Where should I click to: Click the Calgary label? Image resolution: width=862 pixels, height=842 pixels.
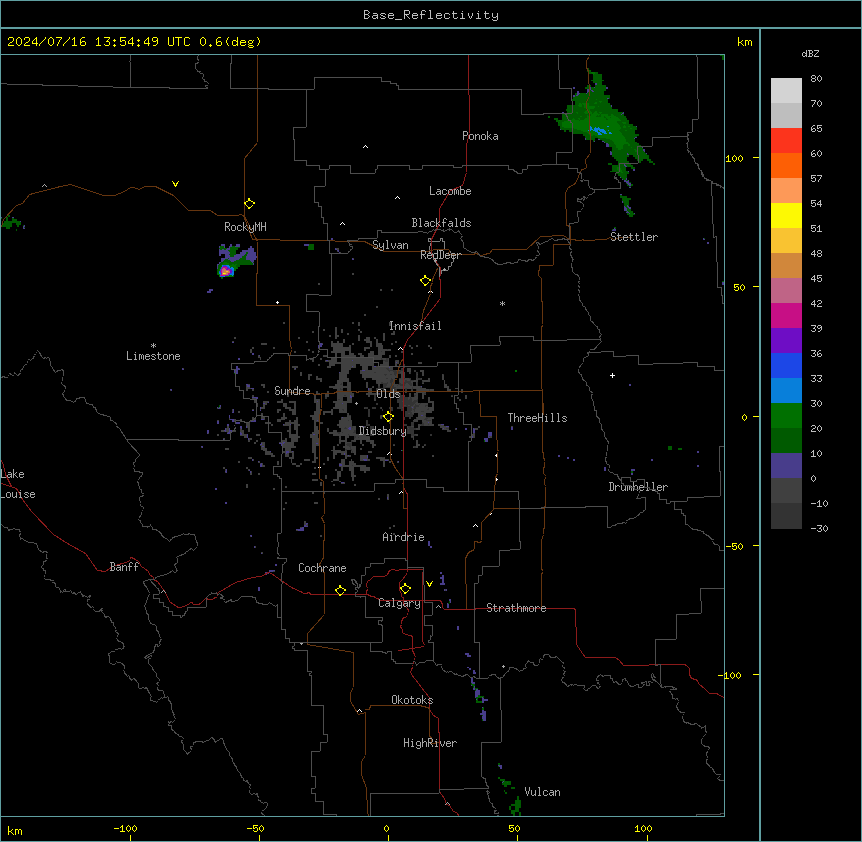(400, 603)
